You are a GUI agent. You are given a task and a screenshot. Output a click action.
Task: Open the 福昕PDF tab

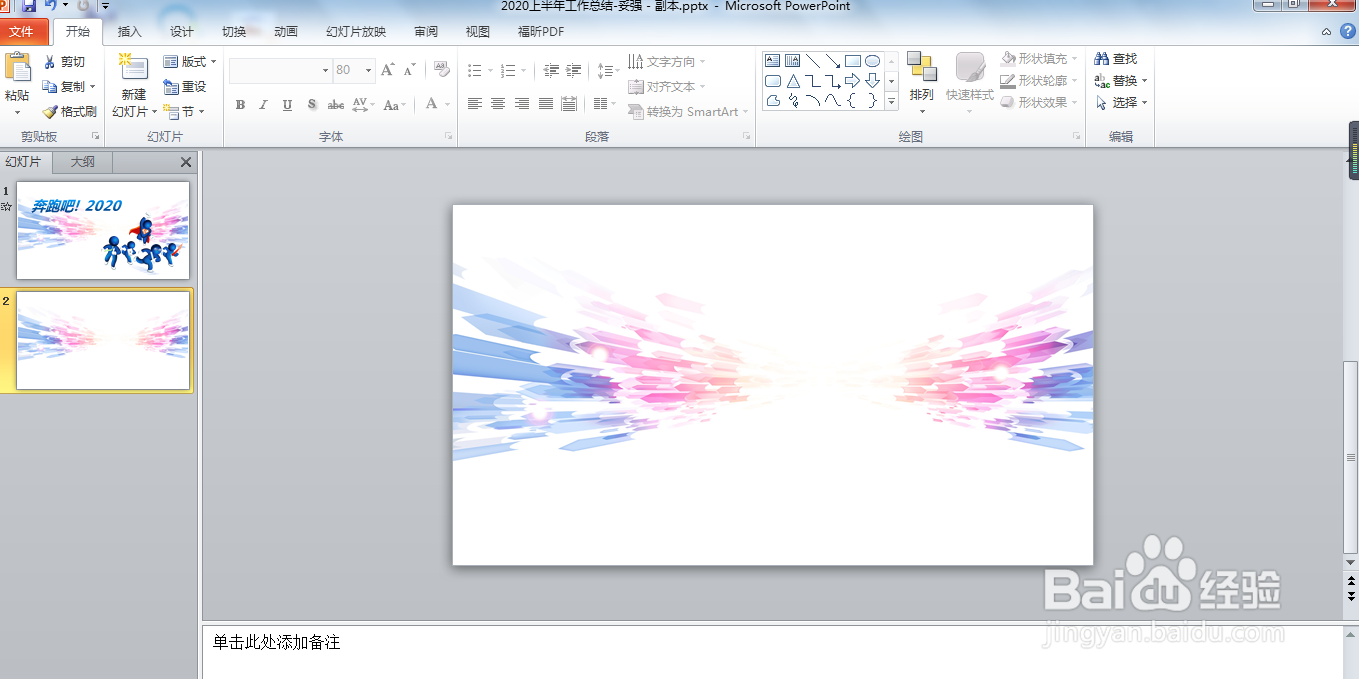click(541, 32)
